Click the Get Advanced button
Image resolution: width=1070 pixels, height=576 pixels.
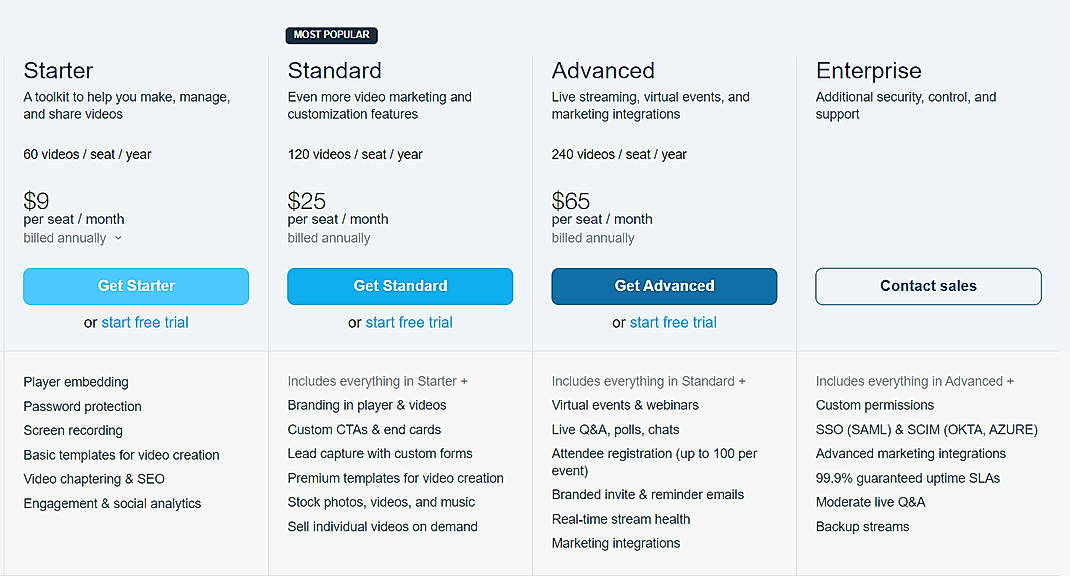pos(664,286)
